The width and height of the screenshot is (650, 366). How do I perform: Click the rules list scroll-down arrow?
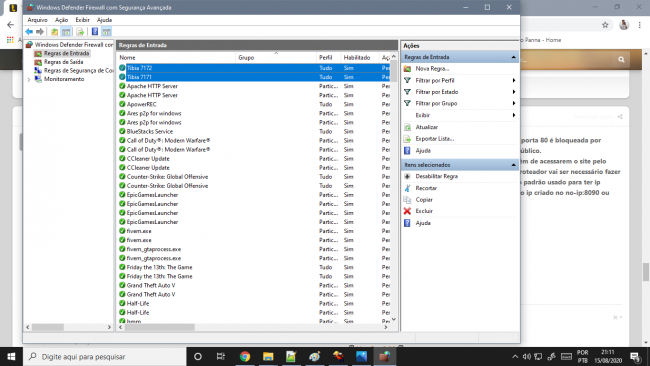(393, 319)
